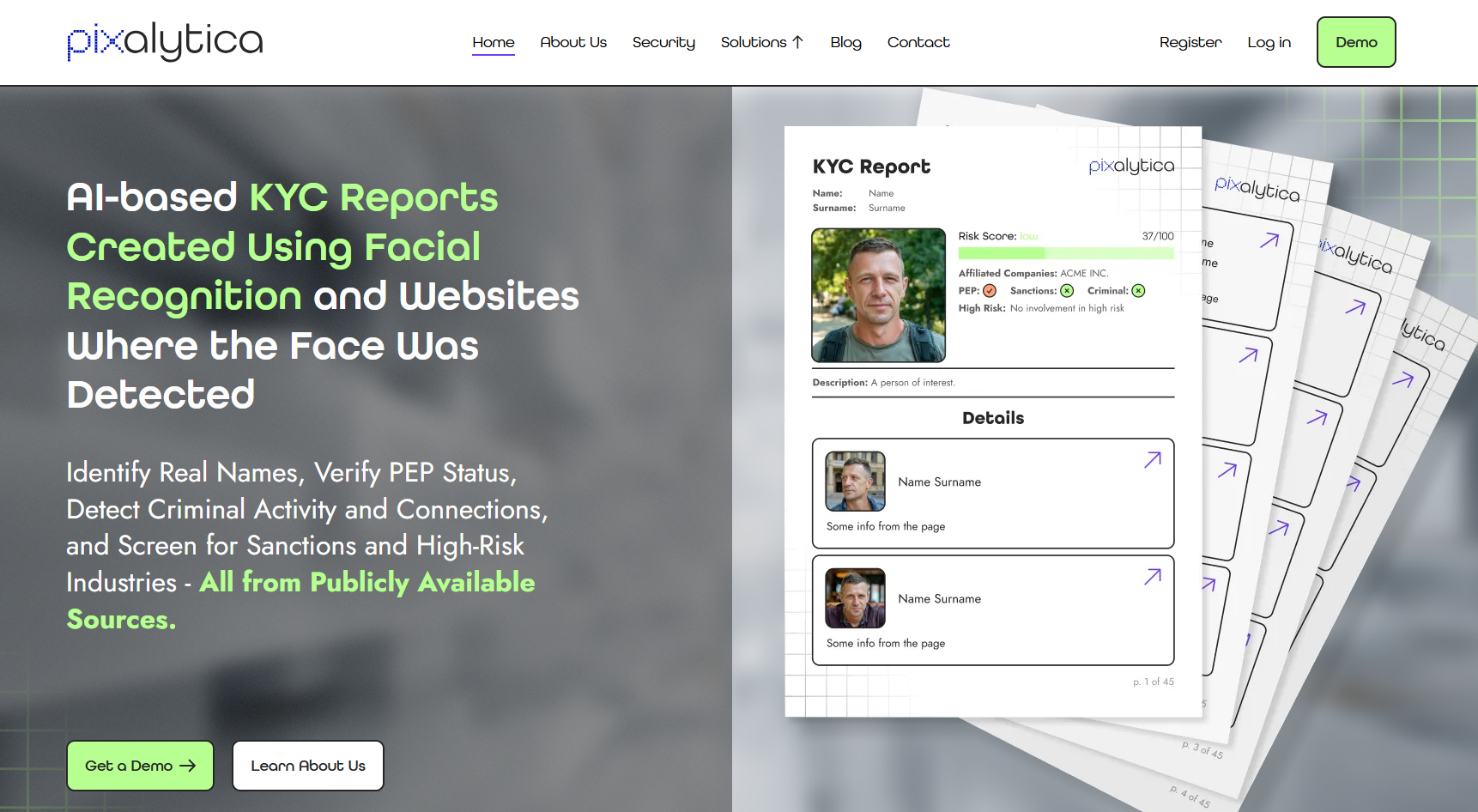
Task: Click 'All from Publicly Available Sources.' text
Action: 301,601
